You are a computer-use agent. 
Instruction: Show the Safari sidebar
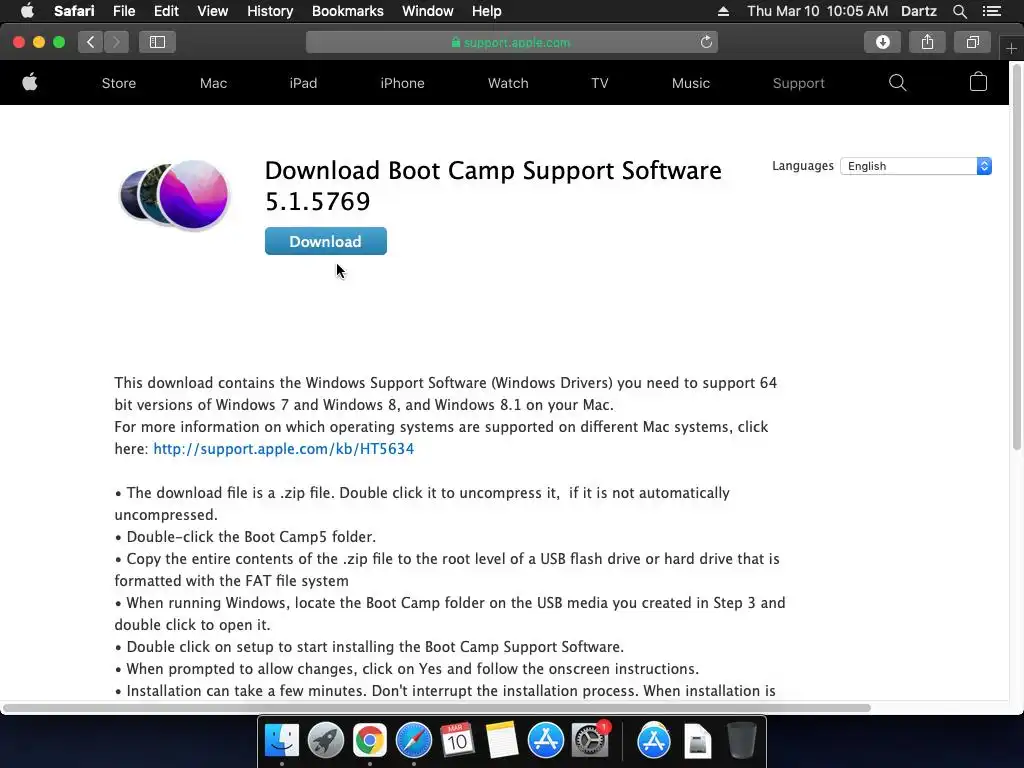(x=157, y=42)
